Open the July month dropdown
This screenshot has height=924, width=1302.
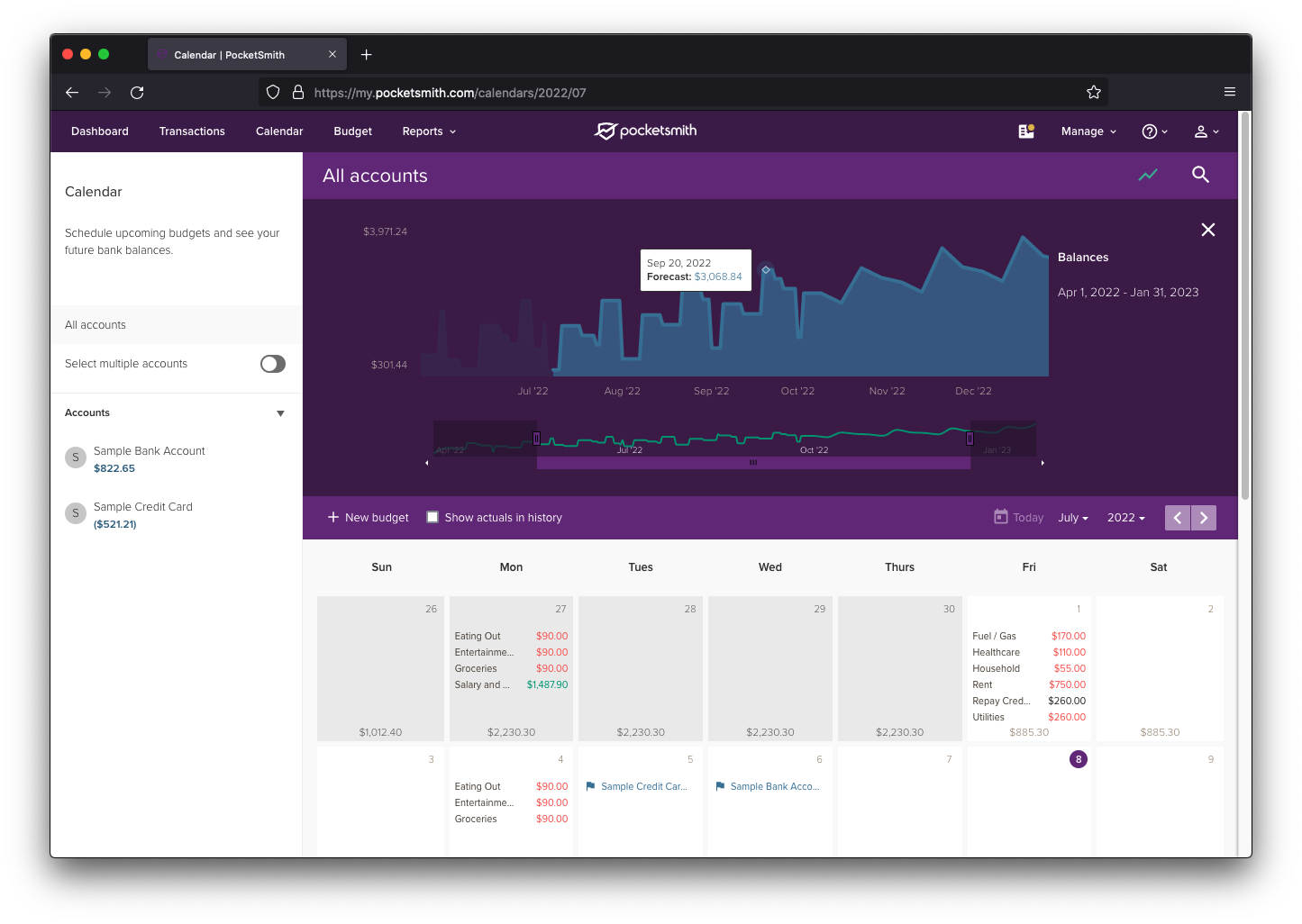pyautogui.click(x=1072, y=518)
